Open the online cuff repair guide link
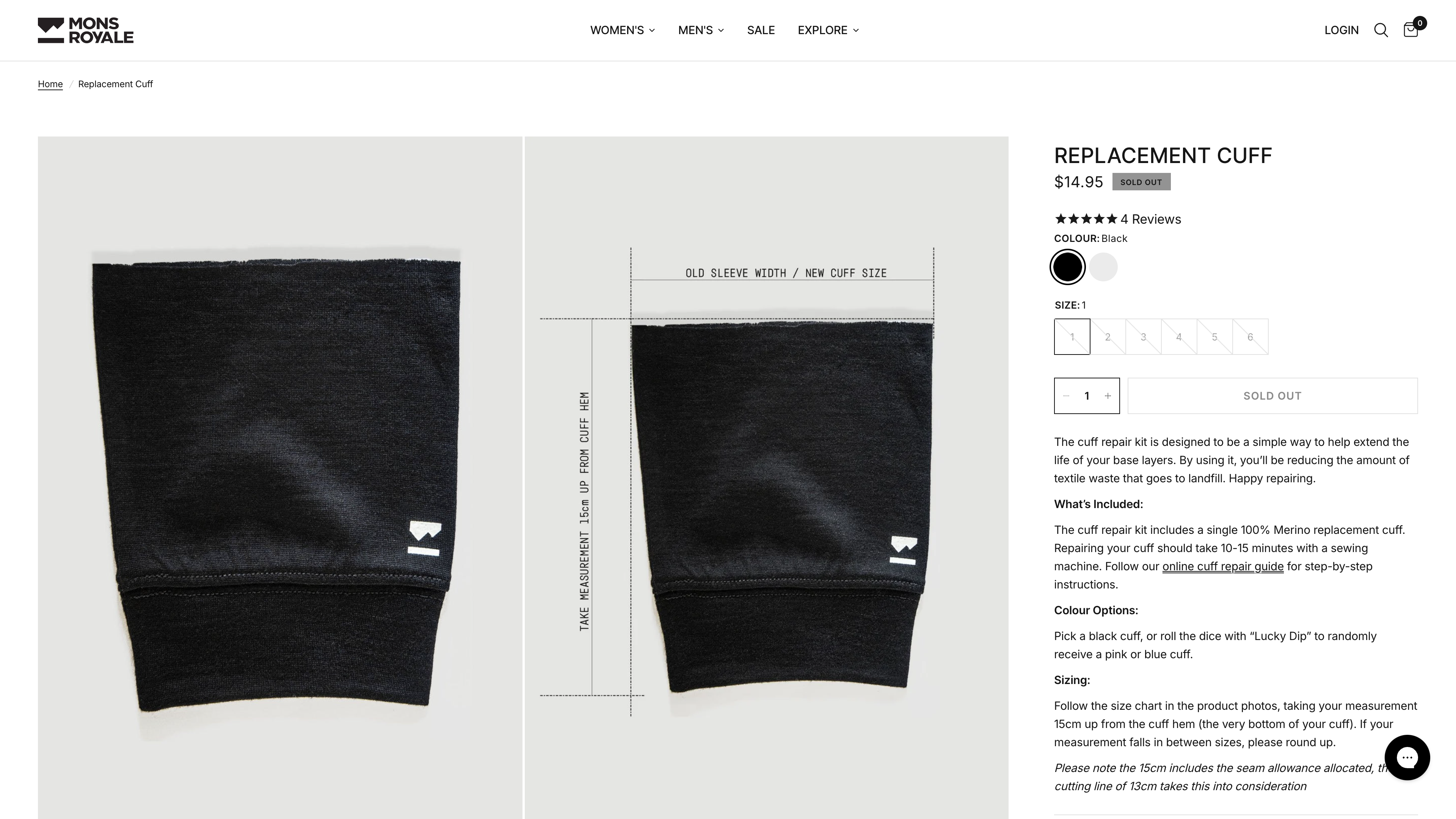The width and height of the screenshot is (1456, 819). 1222,566
